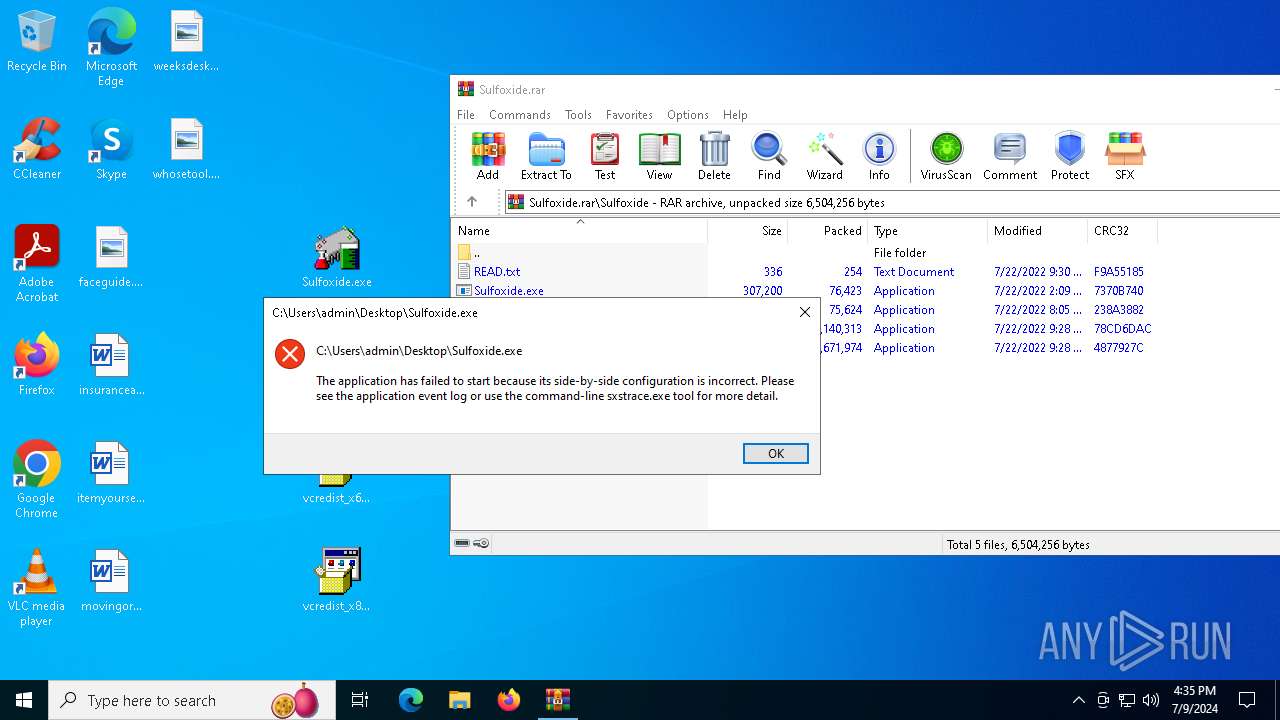This screenshot has width=1280, height=720.
Task: Select the Google Chrome desktop shortcut
Action: (37, 480)
